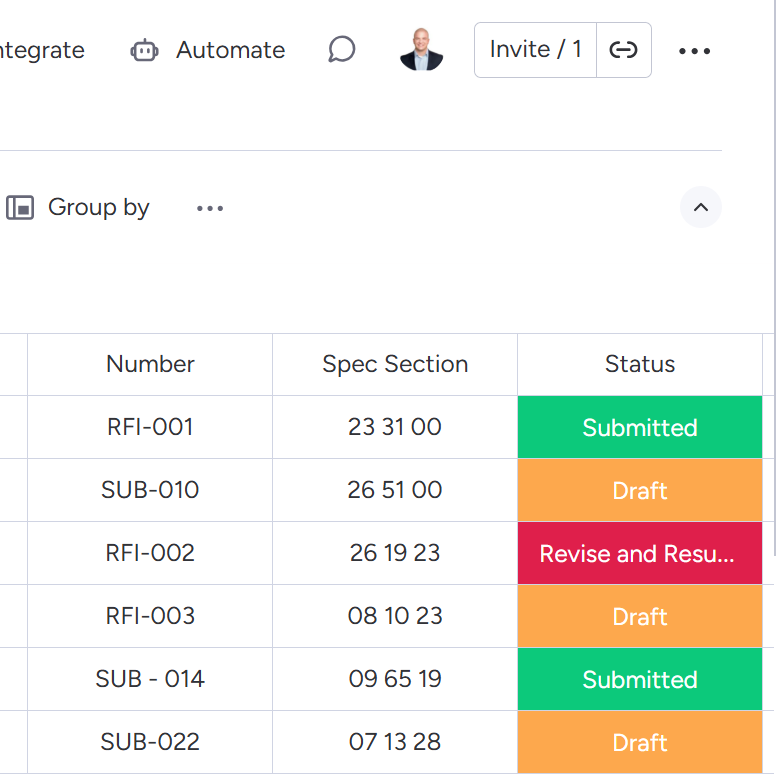
Task: Open Group by options
Action: pos(98,208)
